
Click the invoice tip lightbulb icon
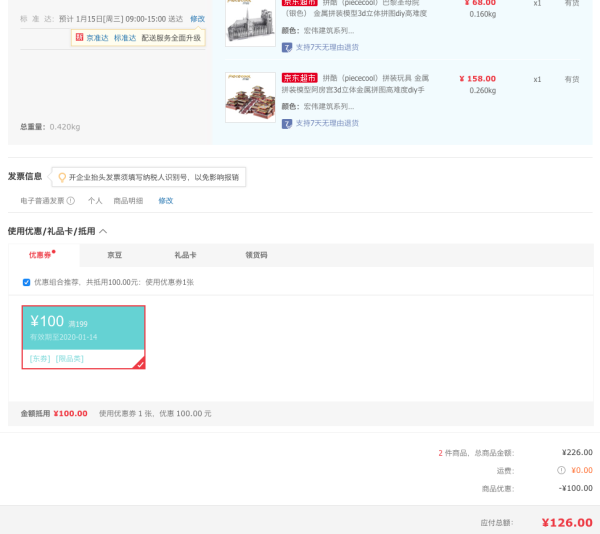pos(62,177)
